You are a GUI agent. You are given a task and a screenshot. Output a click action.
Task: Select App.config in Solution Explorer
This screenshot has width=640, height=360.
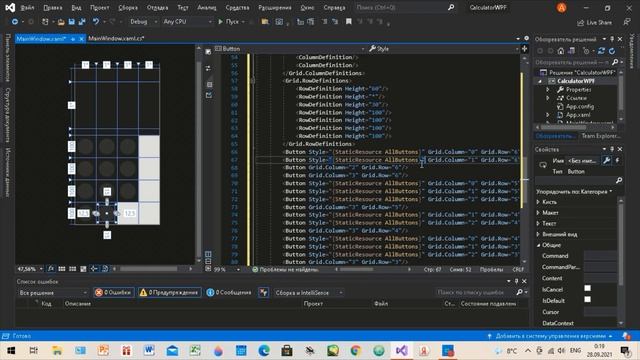pyautogui.click(x=580, y=107)
